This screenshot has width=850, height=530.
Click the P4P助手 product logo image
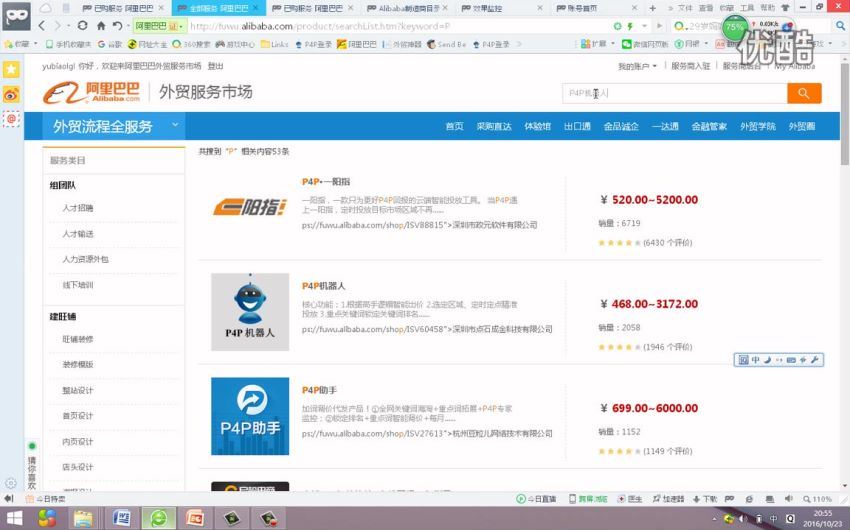pos(249,416)
